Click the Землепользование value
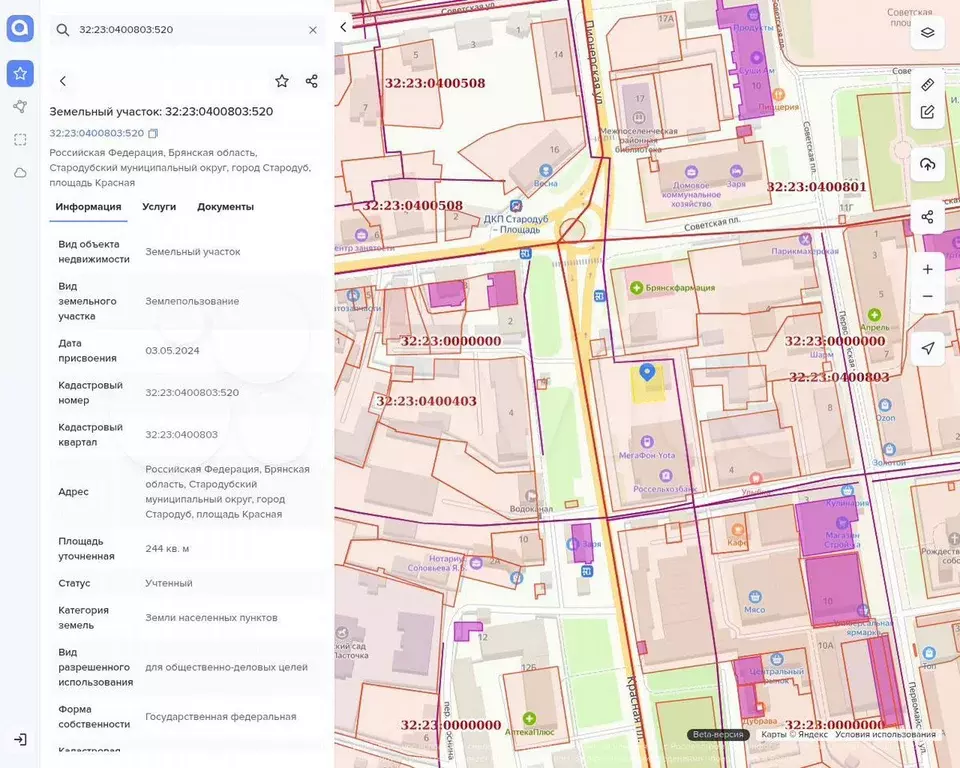The height and width of the screenshot is (768, 960). (192, 301)
